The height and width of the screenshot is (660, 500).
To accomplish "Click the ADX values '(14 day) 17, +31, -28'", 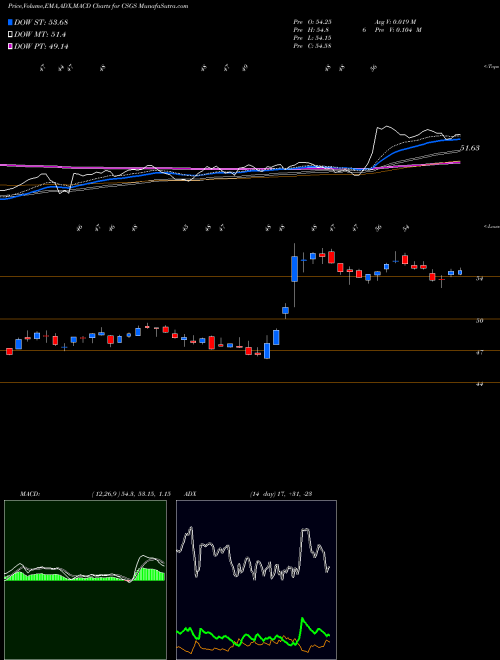I will tap(281, 494).
